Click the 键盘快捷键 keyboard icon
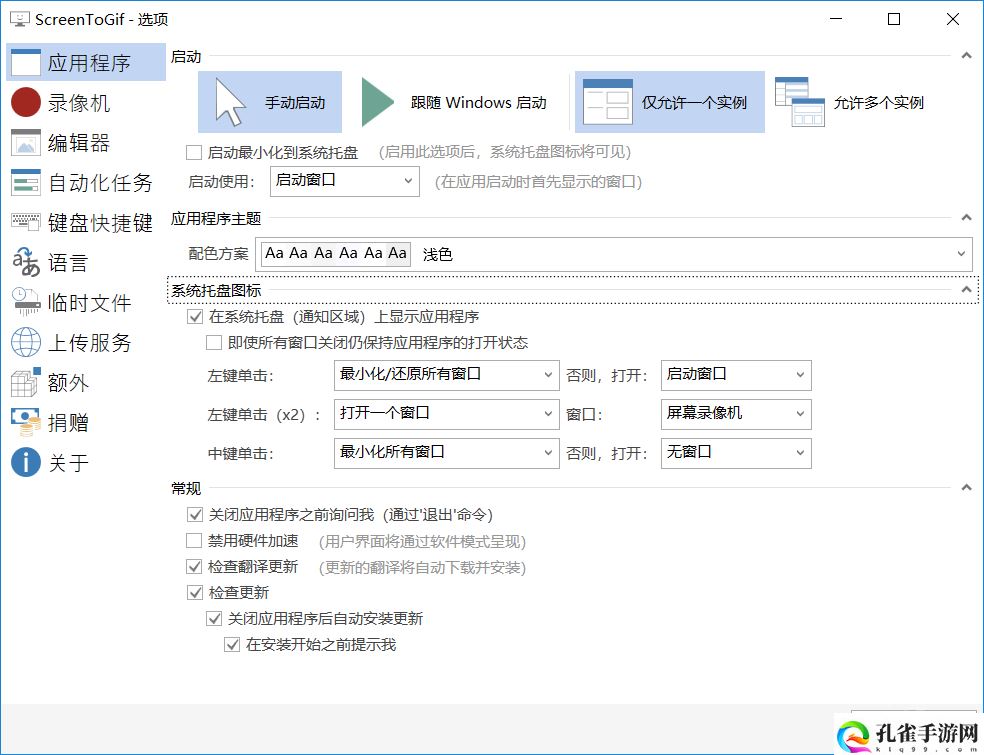This screenshot has height=755, width=984. tap(26, 223)
